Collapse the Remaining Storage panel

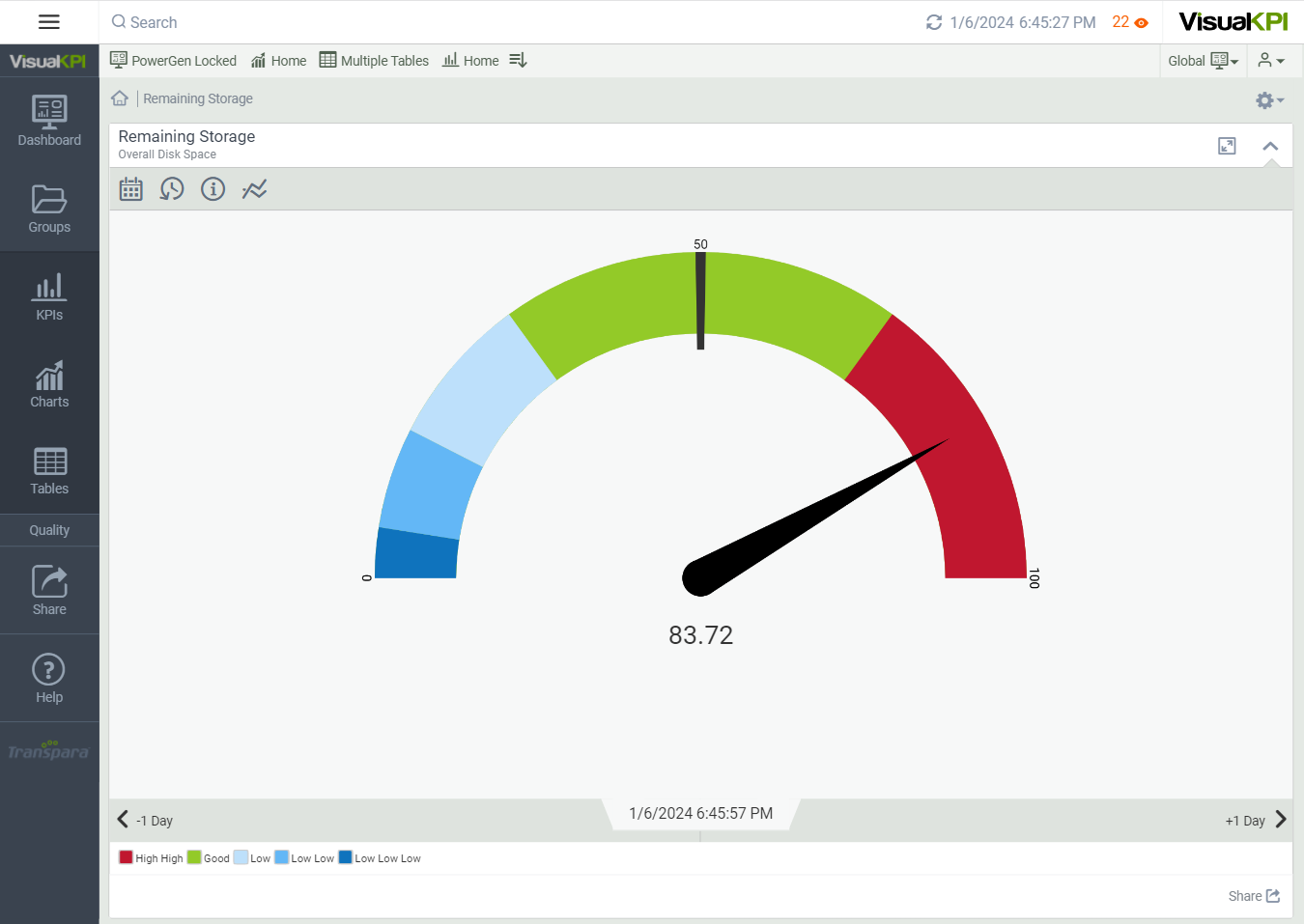(1270, 146)
